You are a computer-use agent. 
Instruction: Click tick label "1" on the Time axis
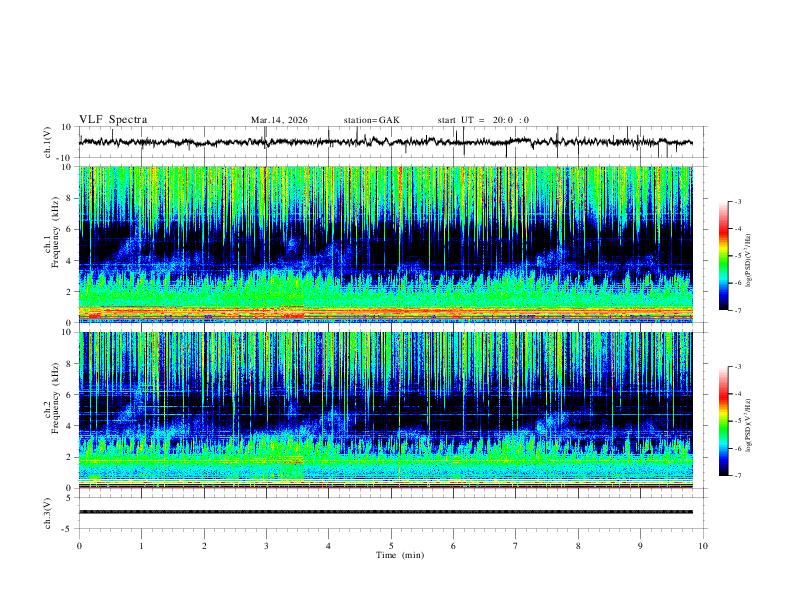tap(141, 546)
